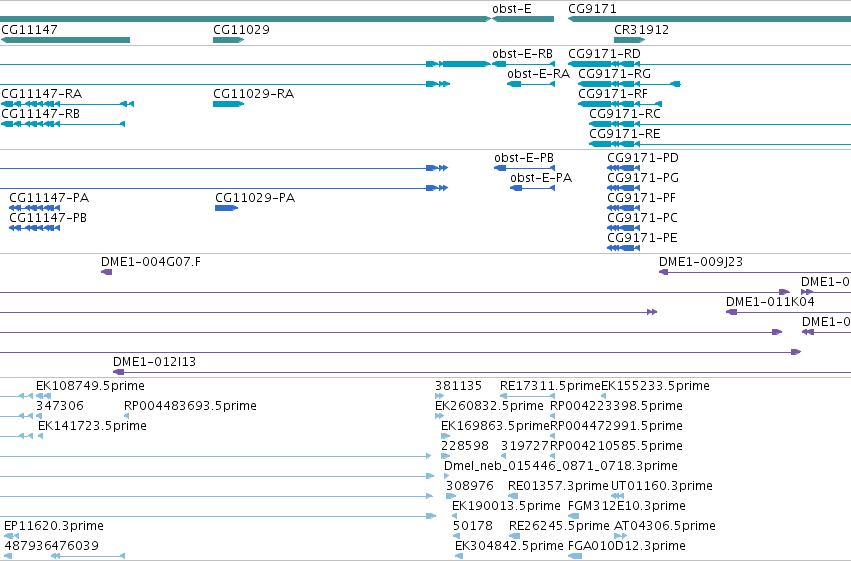Viewport: 851px width, 561px height.
Task: Select transcript CG11029-RA label
Action: (x=253, y=94)
